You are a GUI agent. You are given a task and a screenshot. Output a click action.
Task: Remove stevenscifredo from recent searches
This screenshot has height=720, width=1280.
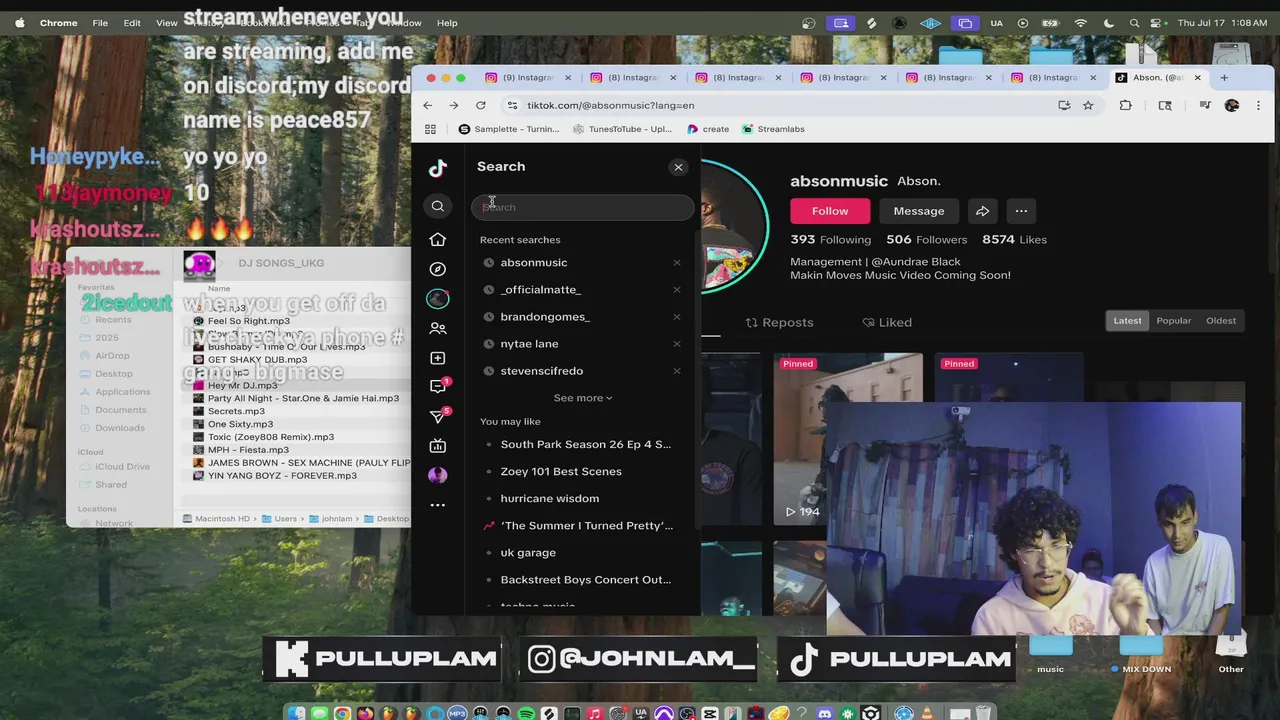point(677,371)
